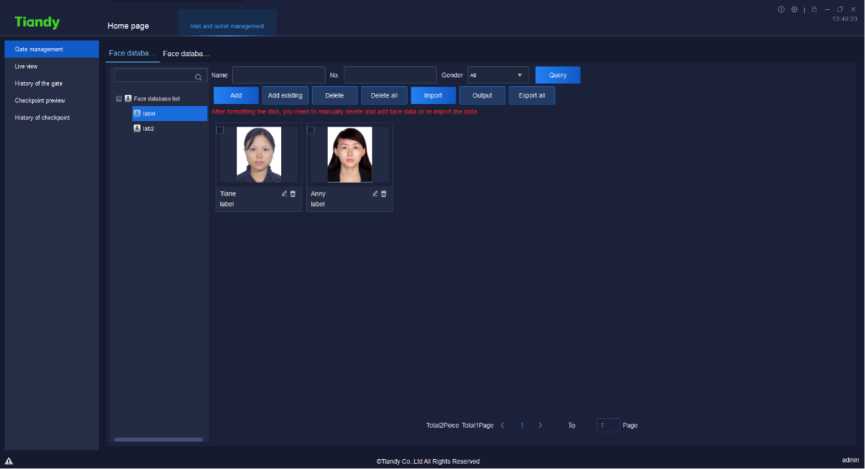Go to previous page with left chevron

pos(502,425)
